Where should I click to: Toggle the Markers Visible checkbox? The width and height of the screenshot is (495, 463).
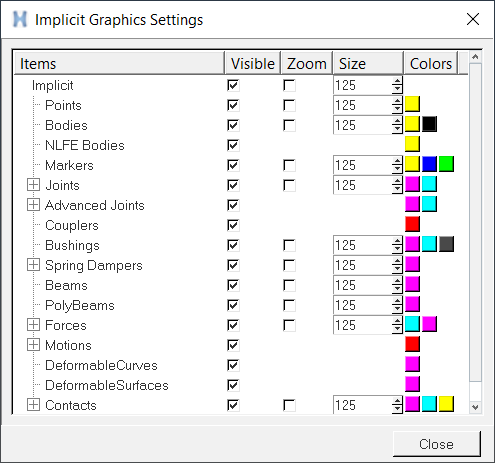(233, 165)
